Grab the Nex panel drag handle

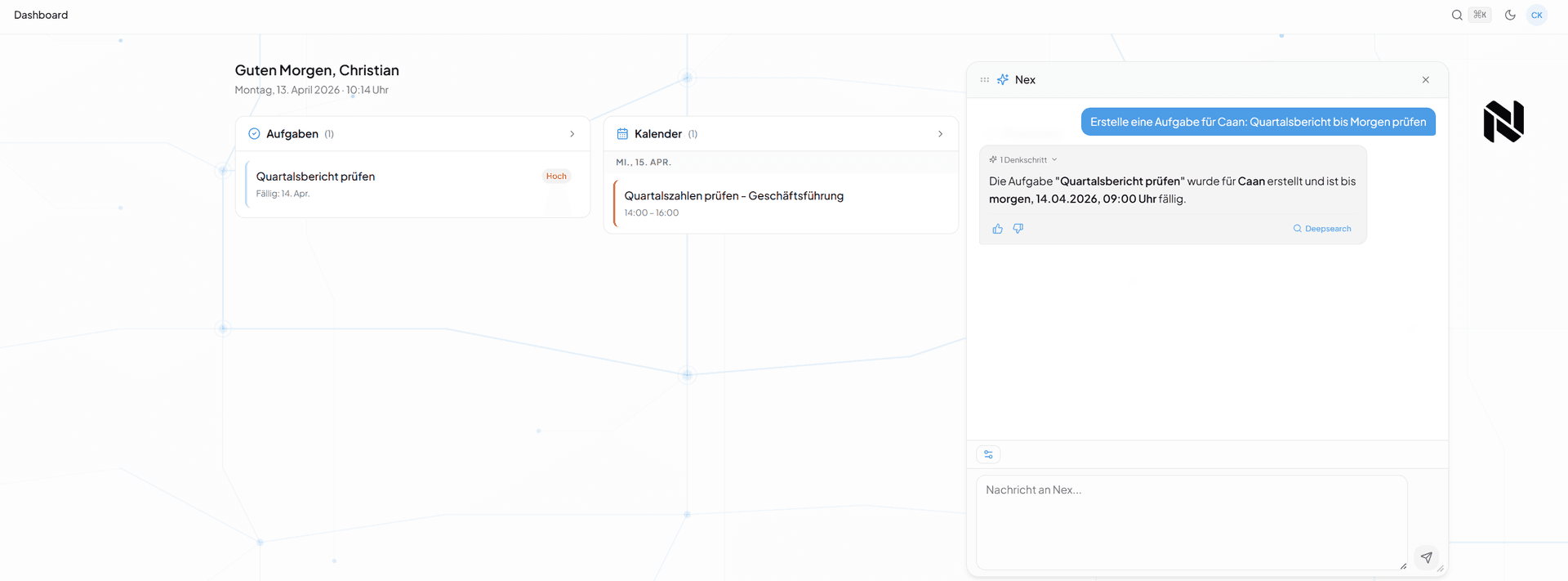click(984, 79)
